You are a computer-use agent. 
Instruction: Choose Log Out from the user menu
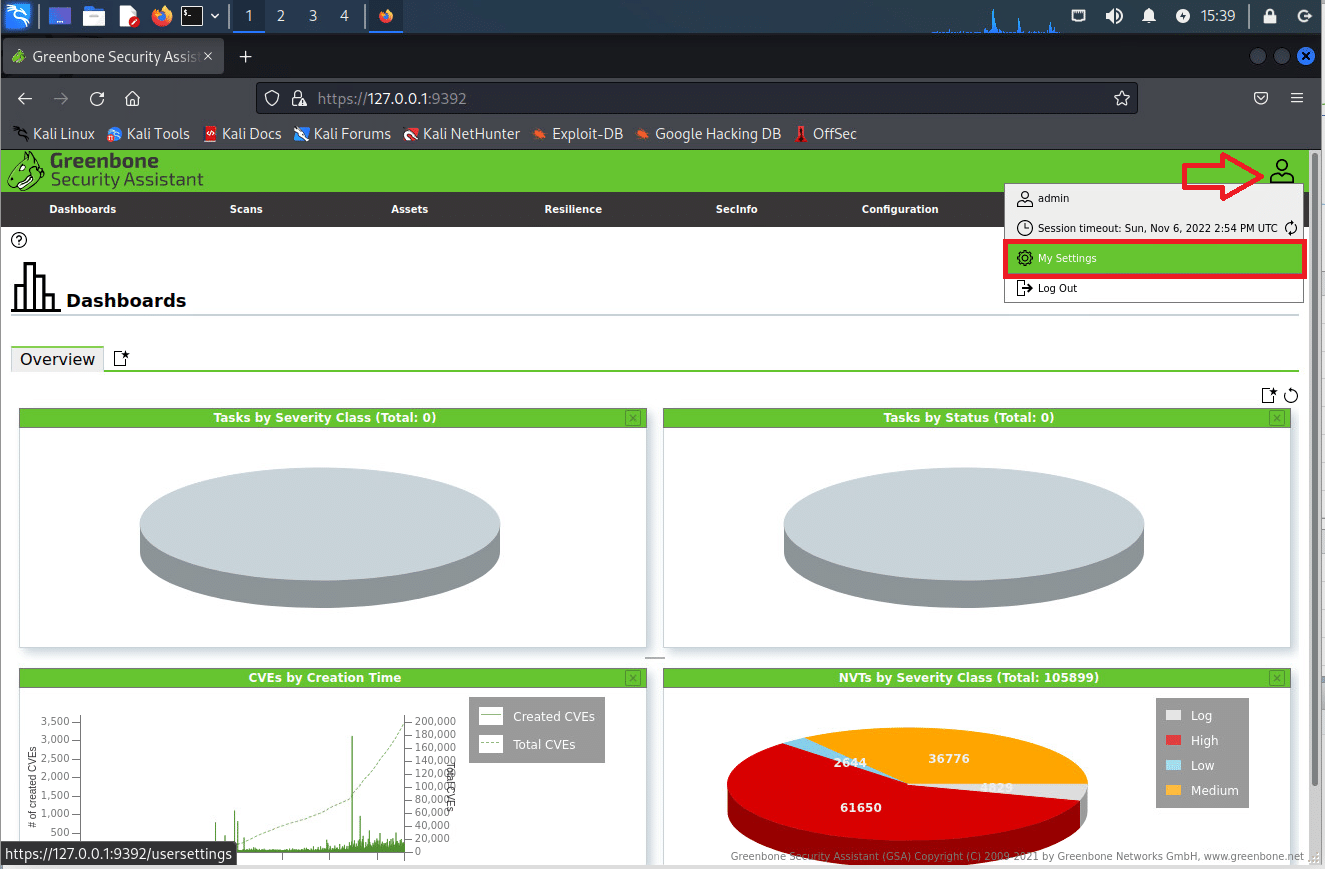(1155, 288)
